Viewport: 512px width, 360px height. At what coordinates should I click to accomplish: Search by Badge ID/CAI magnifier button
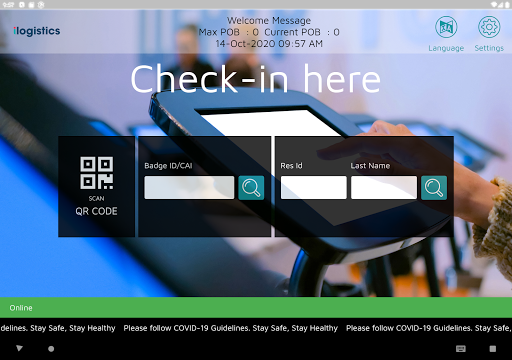click(251, 188)
